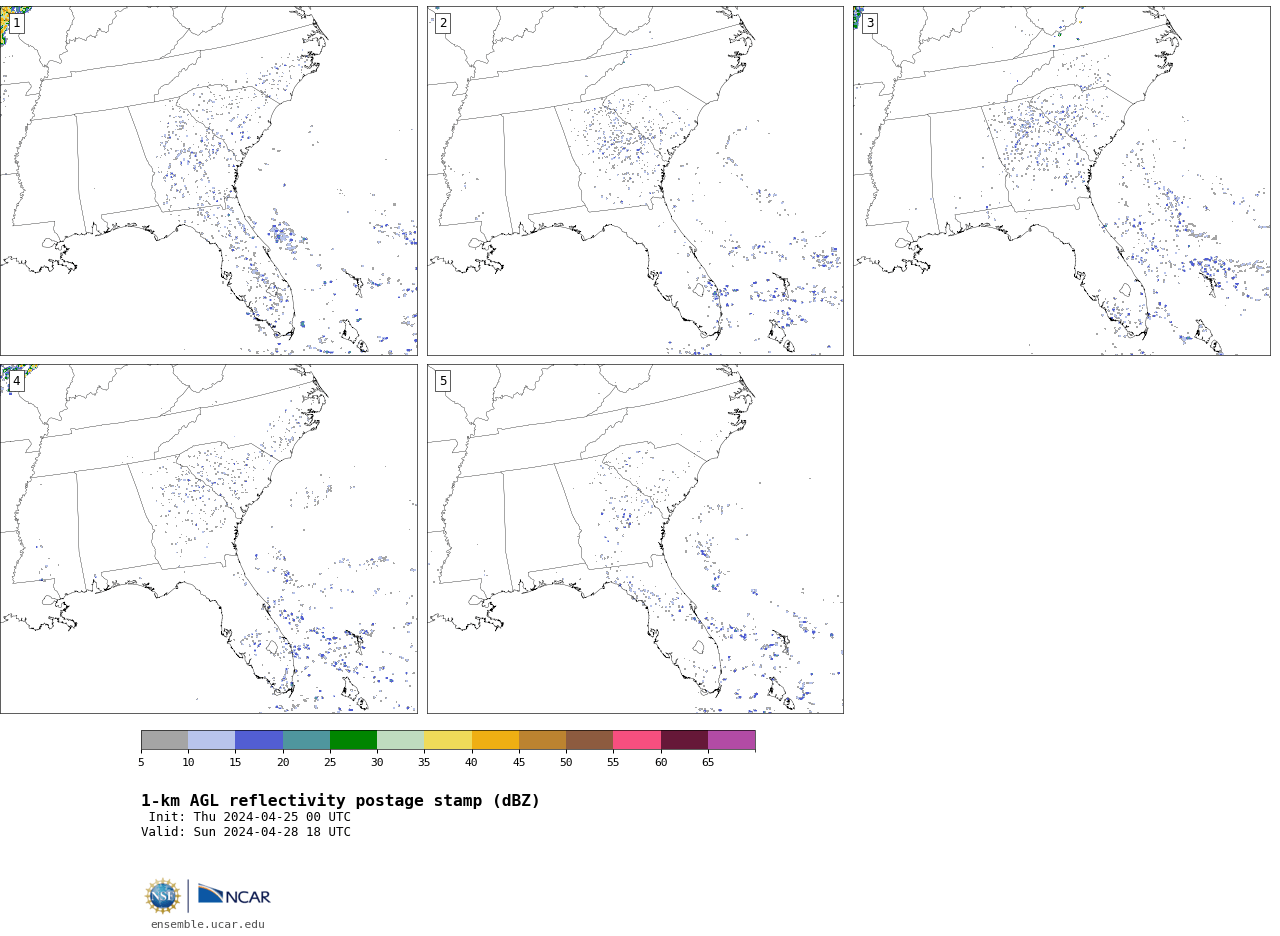Click the member number 5 label
This screenshot has height=936, width=1280.
click(443, 381)
